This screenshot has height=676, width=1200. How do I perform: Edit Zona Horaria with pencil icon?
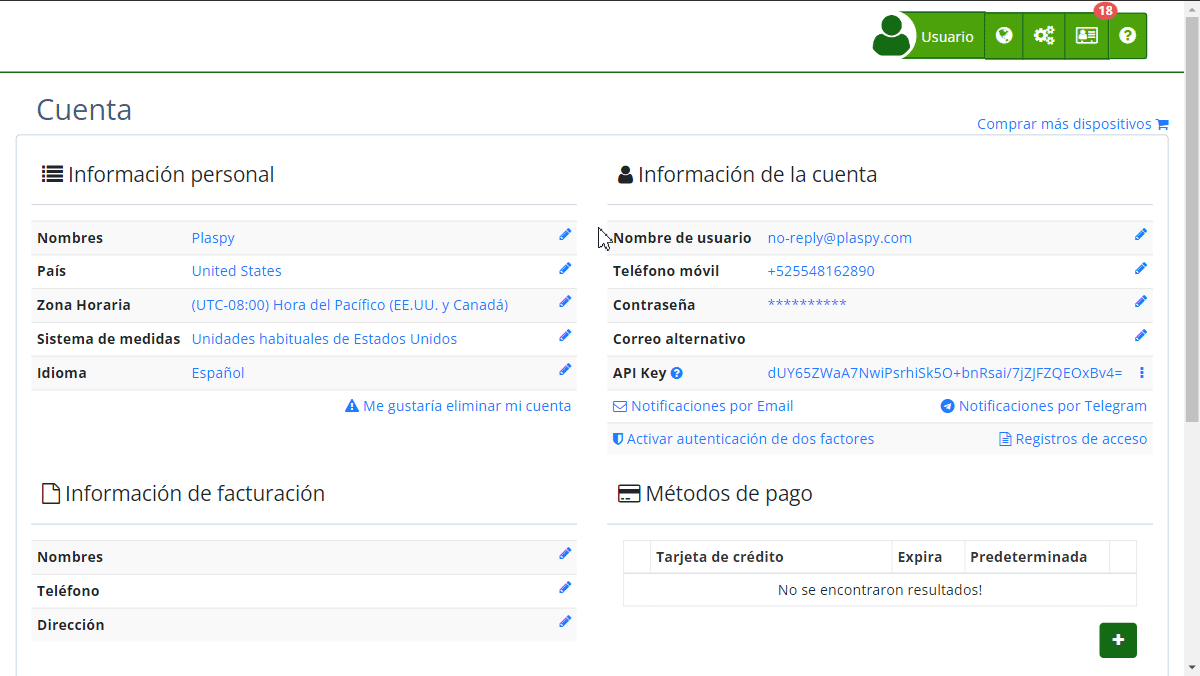pos(565,302)
